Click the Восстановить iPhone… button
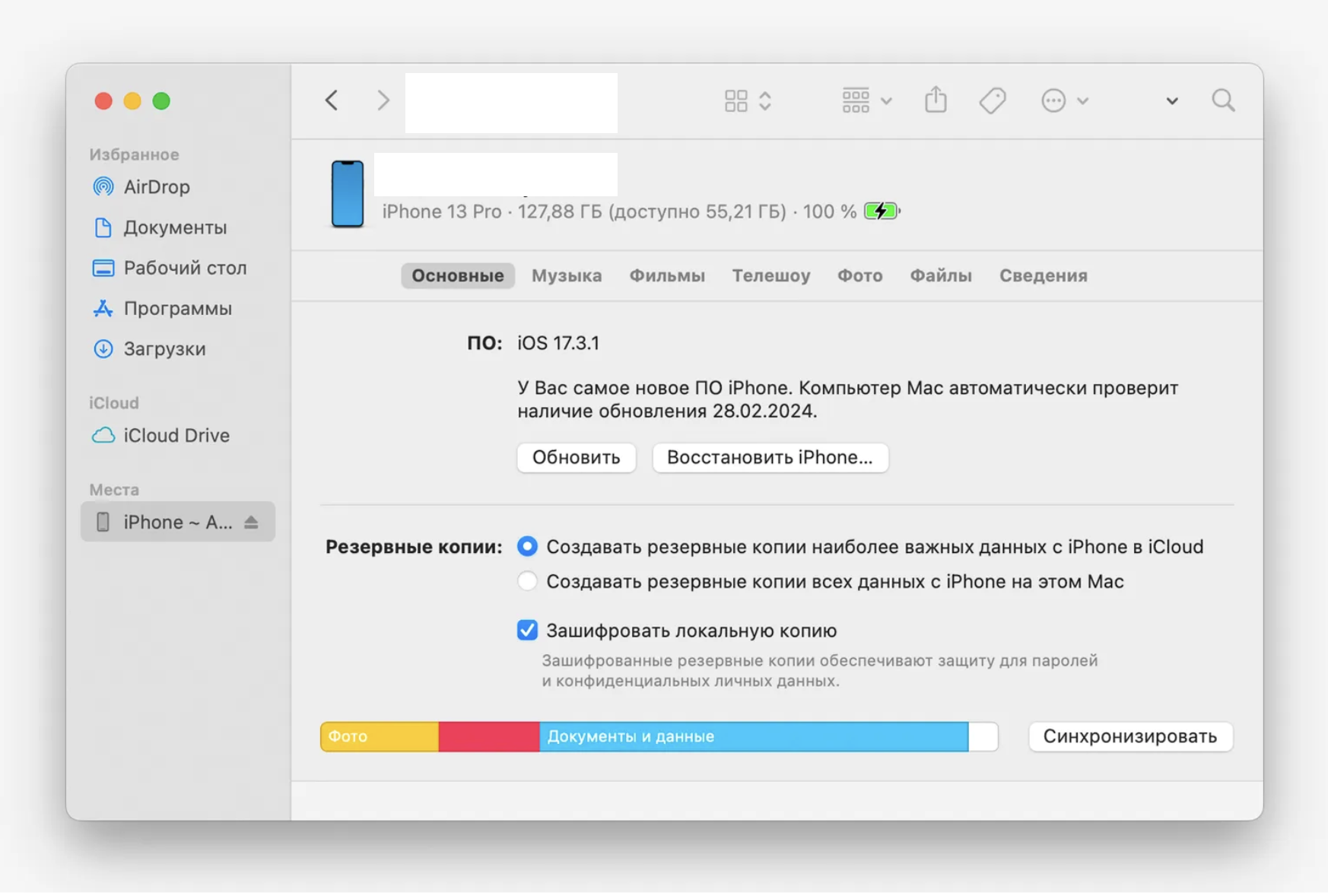Image resolution: width=1328 pixels, height=896 pixels. coord(770,457)
